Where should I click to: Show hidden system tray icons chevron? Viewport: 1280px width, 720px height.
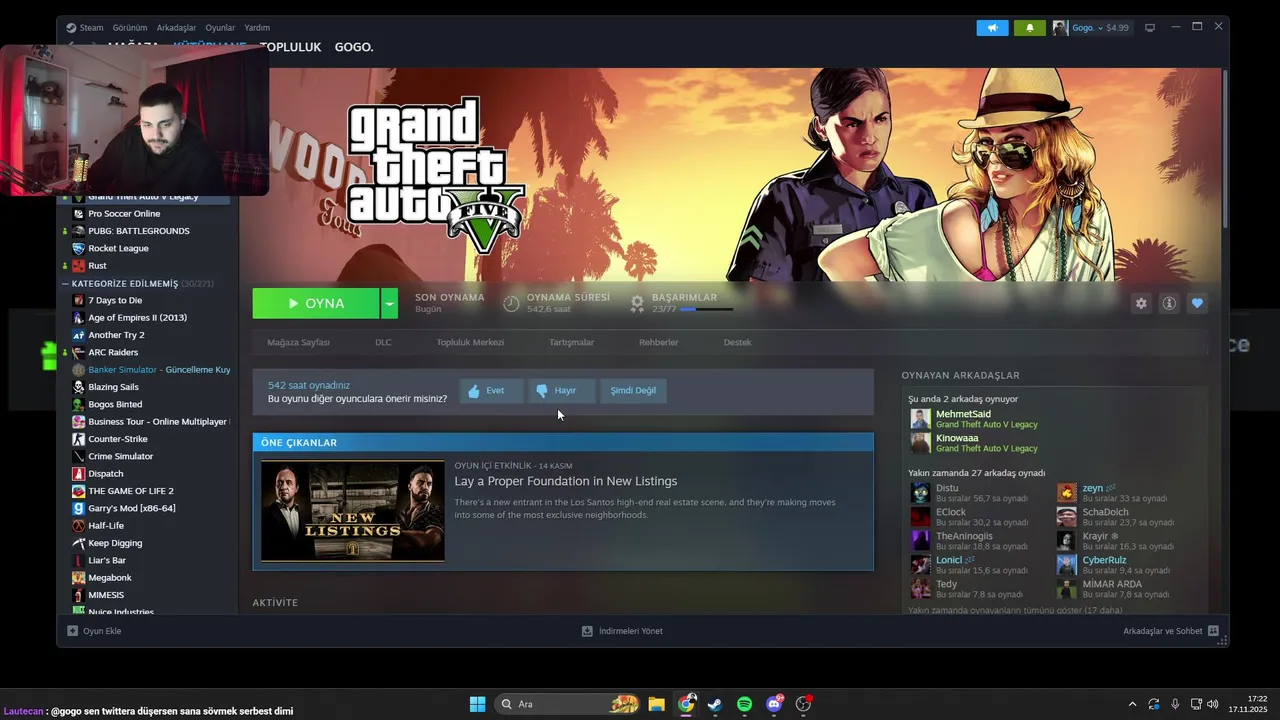click(x=1132, y=704)
